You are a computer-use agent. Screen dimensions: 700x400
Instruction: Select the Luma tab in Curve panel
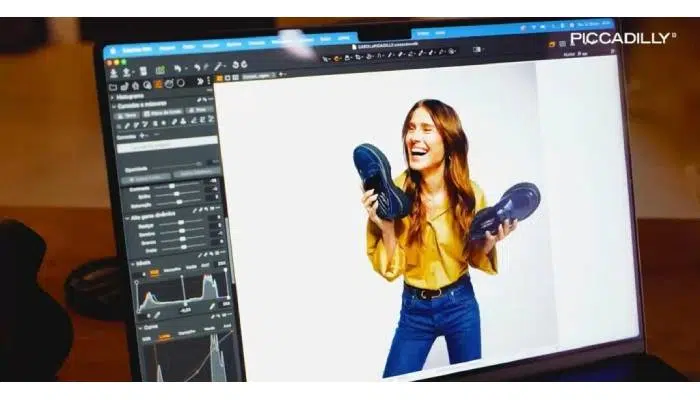163,337
